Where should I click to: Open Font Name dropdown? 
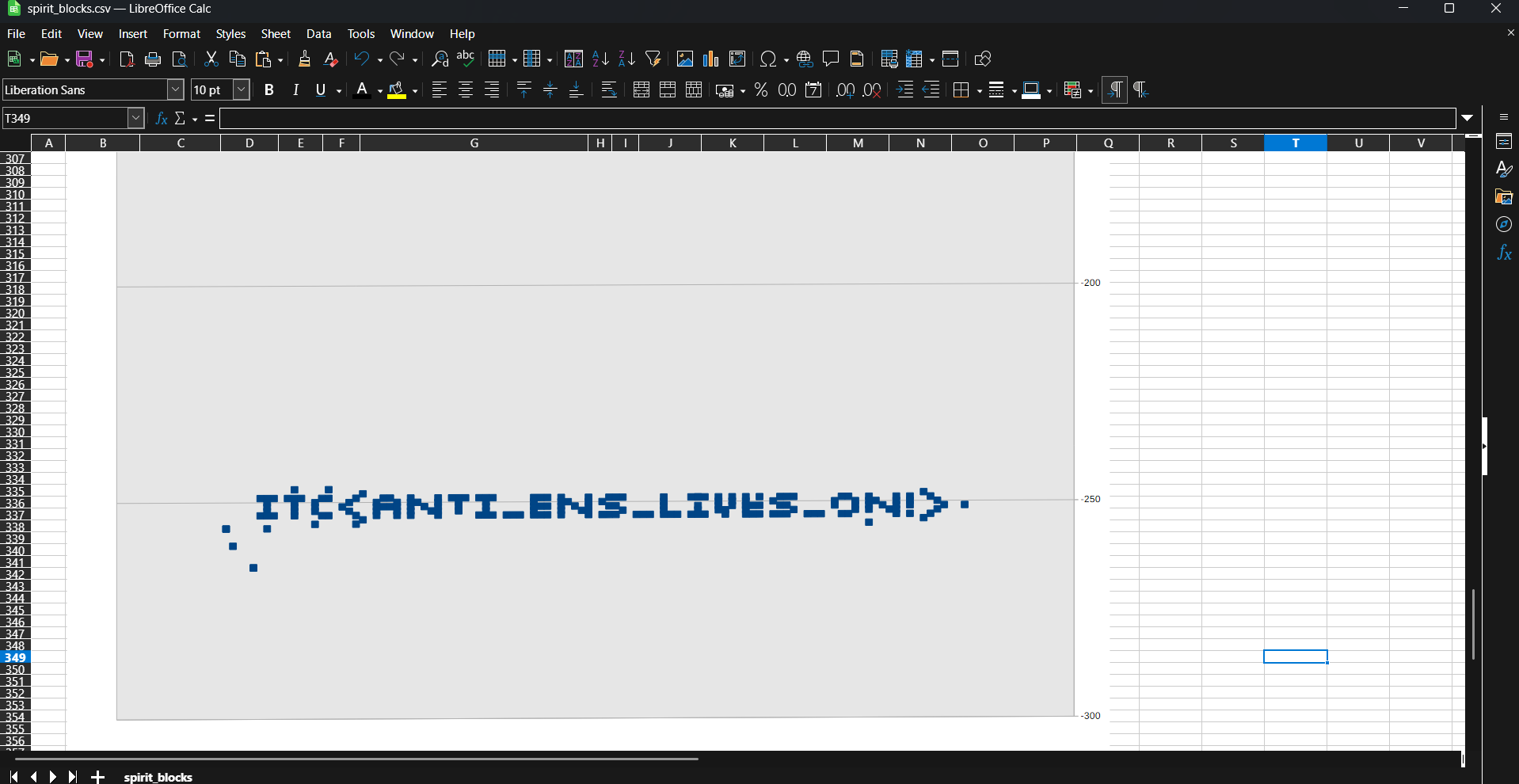click(x=176, y=89)
